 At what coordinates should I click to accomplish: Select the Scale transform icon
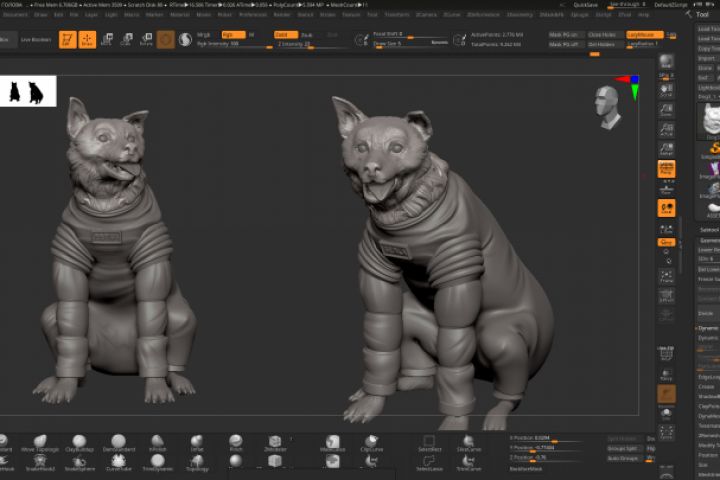(x=127, y=40)
